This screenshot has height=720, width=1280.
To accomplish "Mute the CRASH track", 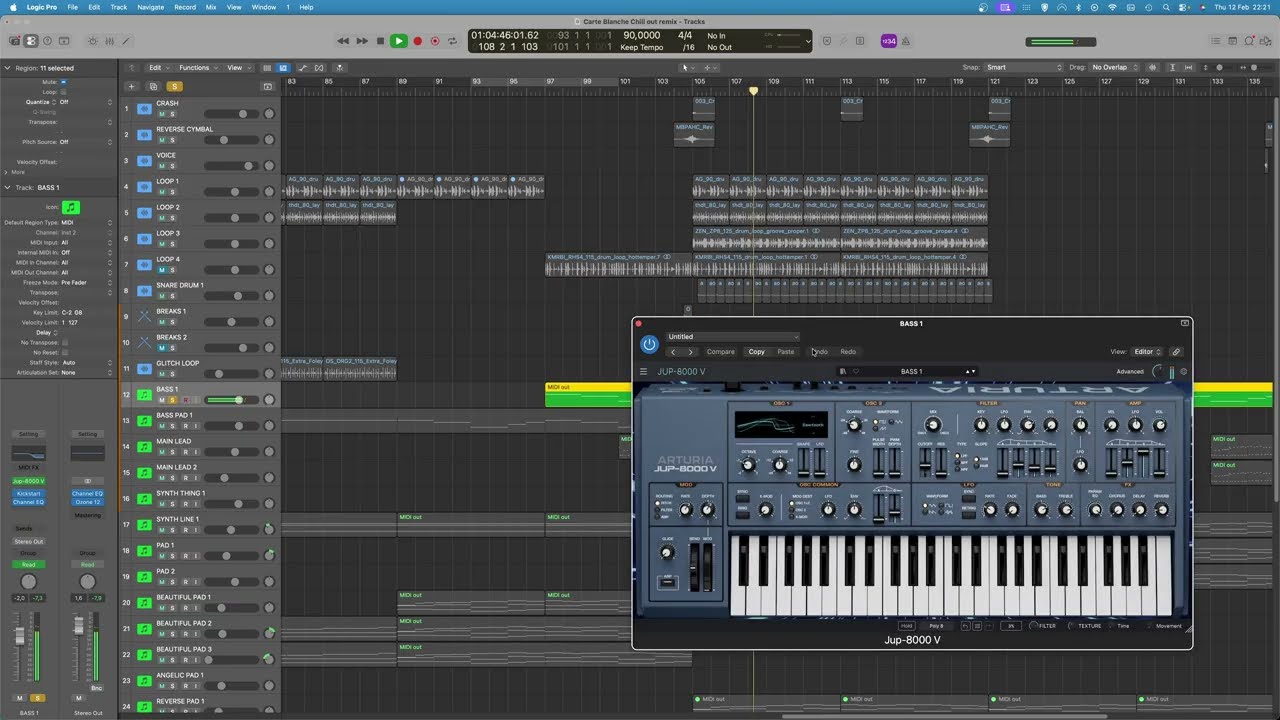I will point(161,114).
